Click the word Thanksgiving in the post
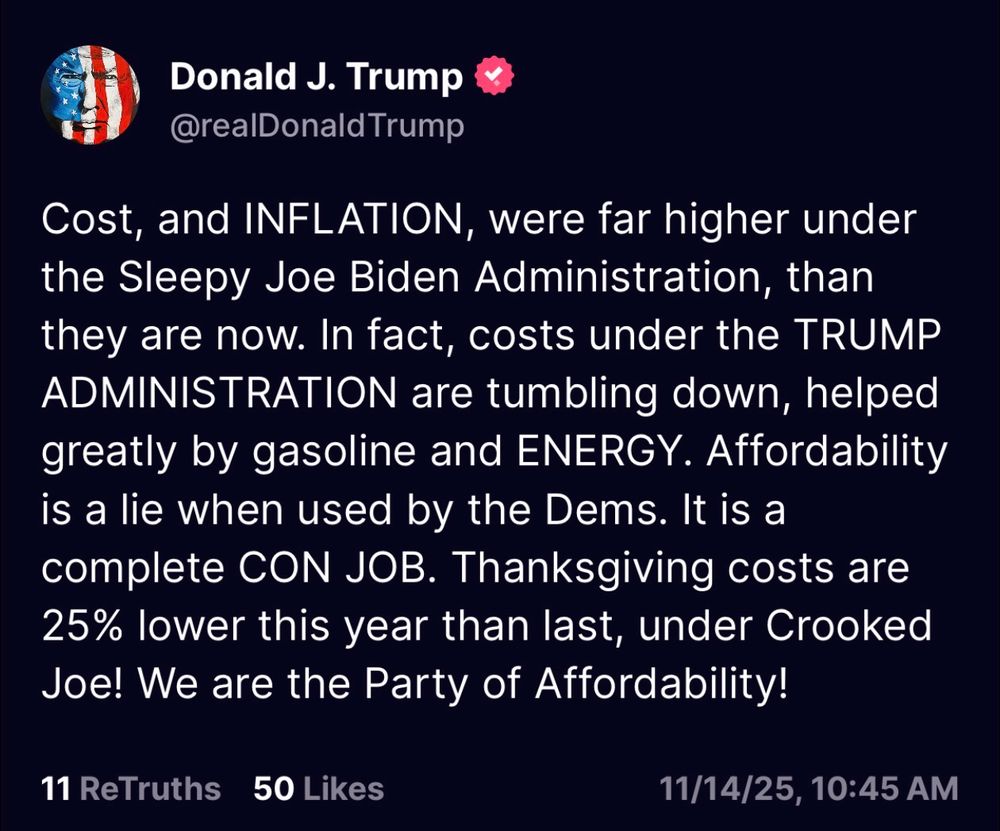The image size is (1000, 831). 583,568
